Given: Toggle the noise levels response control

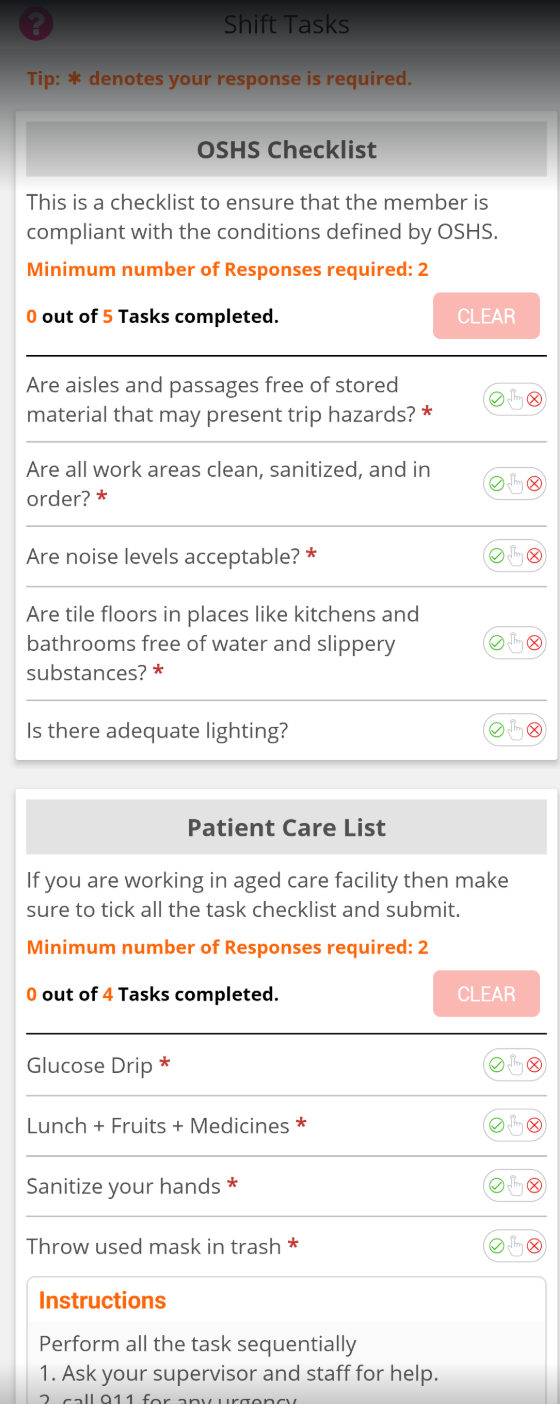Looking at the screenshot, I should tap(515, 556).
